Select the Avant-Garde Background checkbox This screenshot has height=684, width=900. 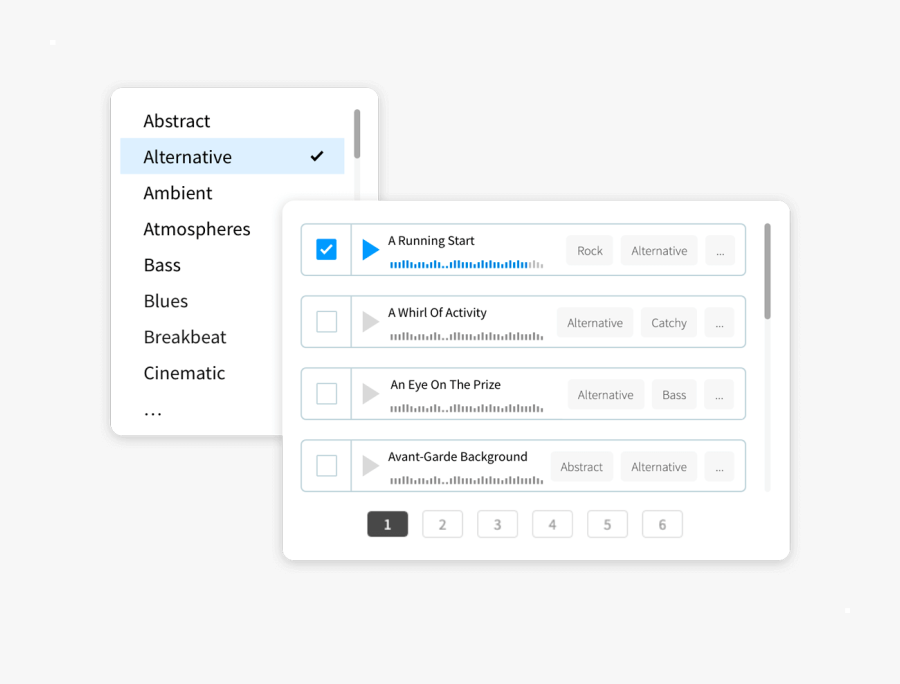[x=326, y=466]
